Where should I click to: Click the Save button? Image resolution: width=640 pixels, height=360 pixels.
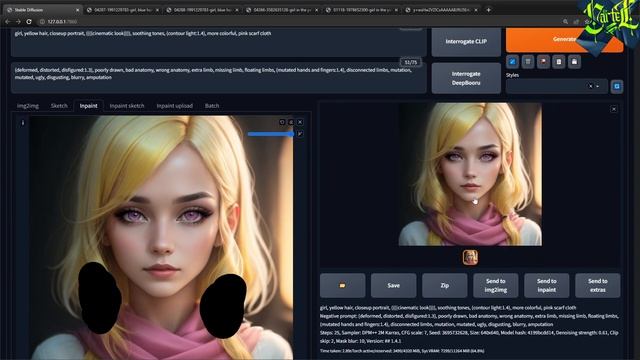[393, 285]
